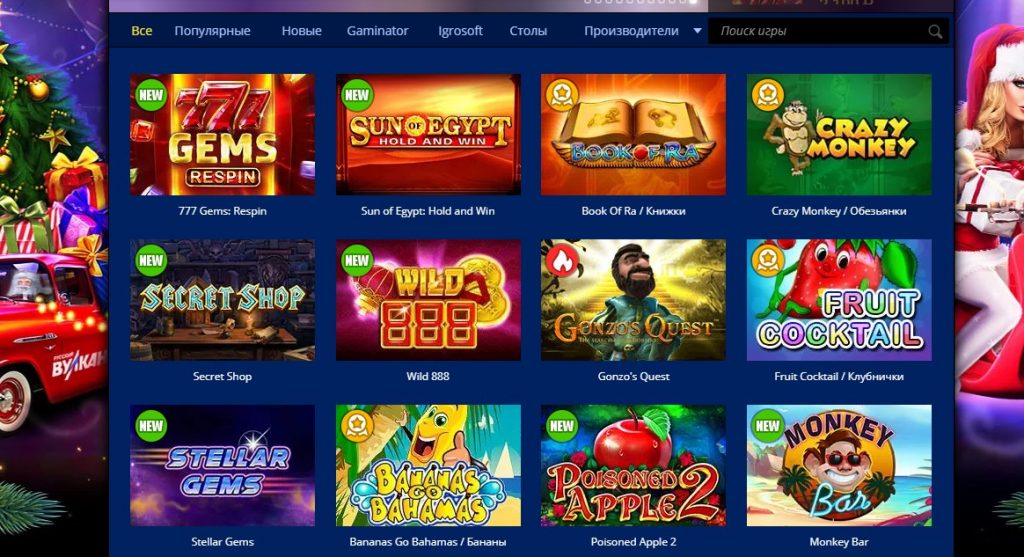Click the star badge on Crazy Monkey
The image size is (1024, 557).
pos(768,95)
